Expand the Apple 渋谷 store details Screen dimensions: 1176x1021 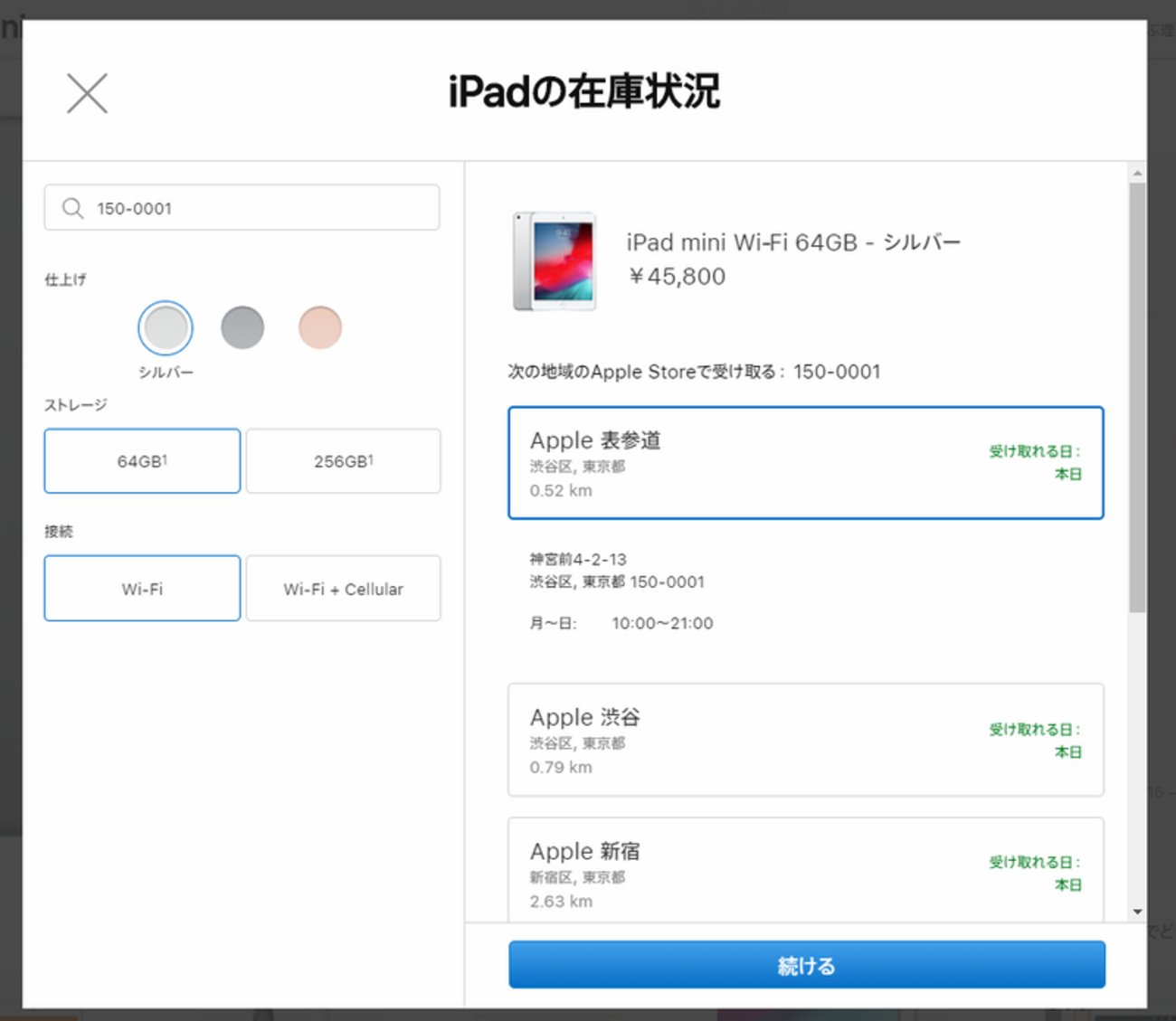(x=805, y=740)
